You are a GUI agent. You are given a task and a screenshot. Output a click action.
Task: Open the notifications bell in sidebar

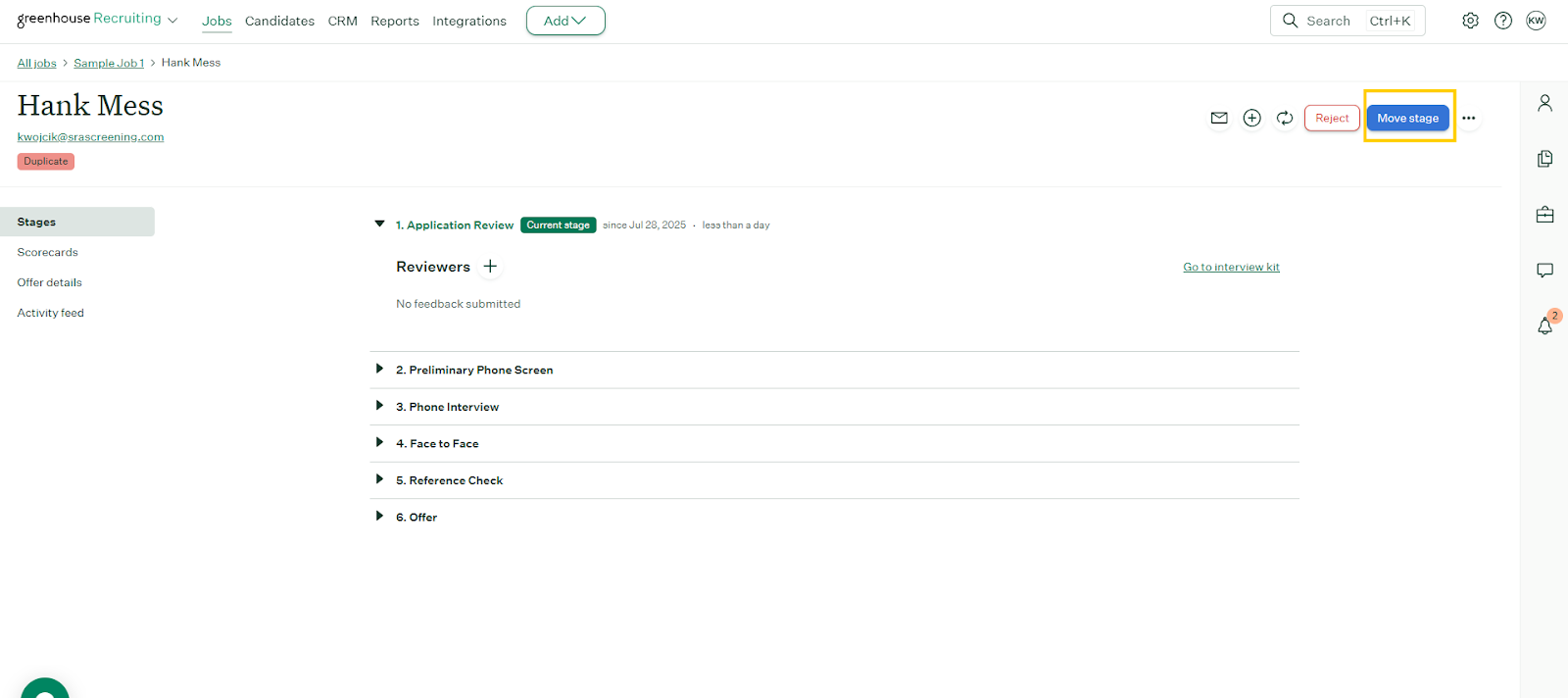click(x=1544, y=325)
